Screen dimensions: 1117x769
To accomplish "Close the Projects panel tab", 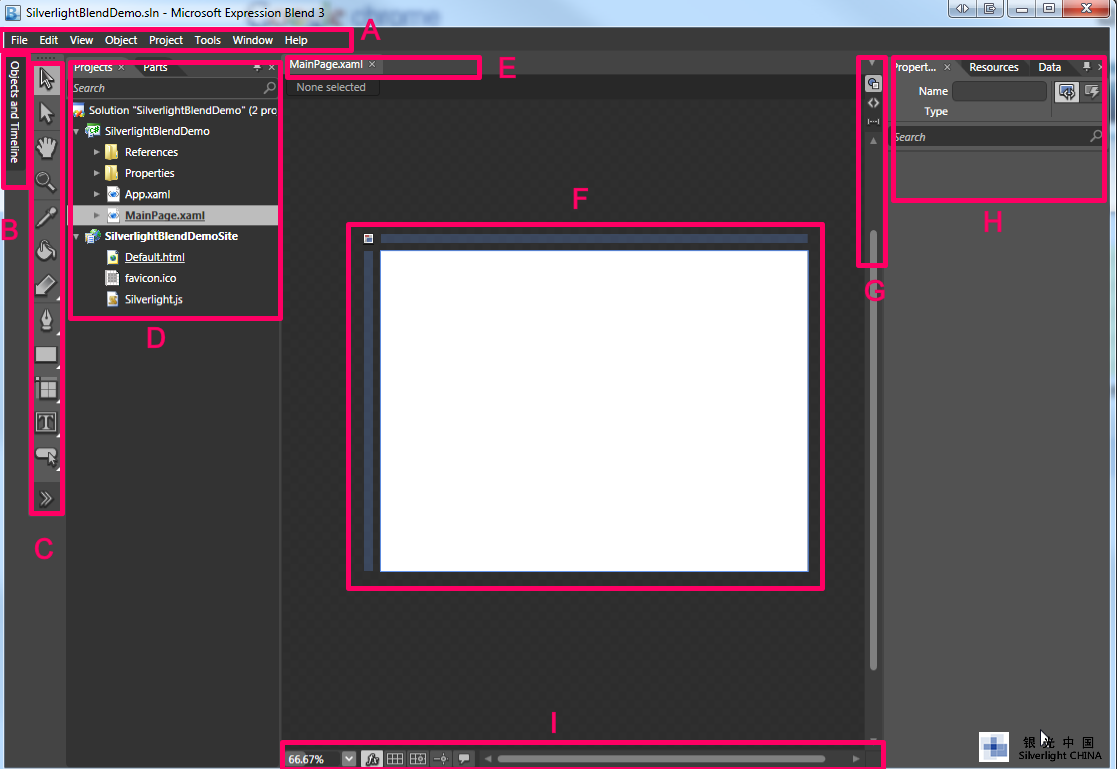I will (121, 67).
